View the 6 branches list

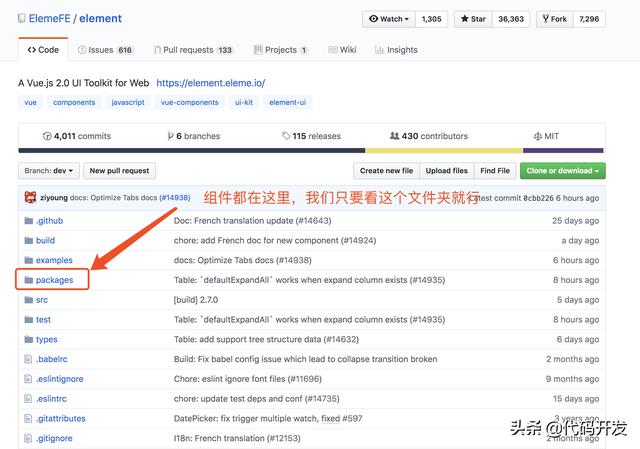(193, 136)
